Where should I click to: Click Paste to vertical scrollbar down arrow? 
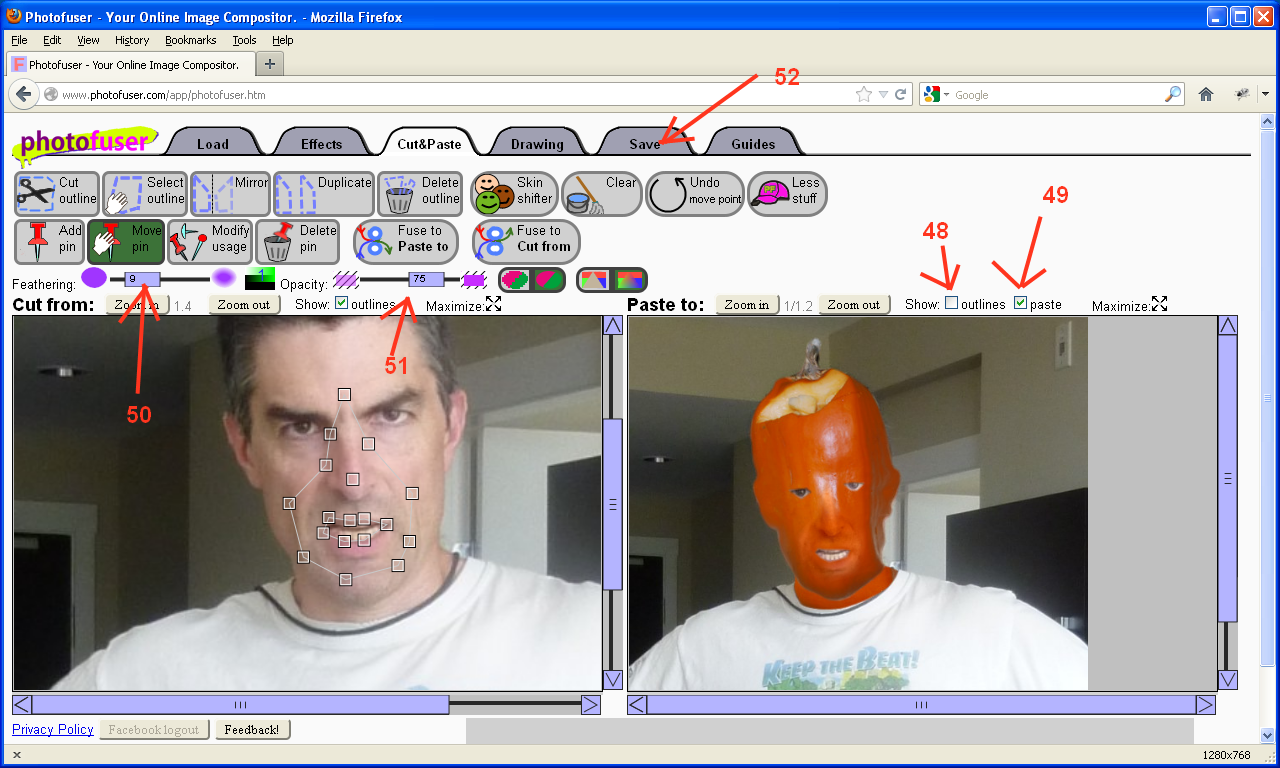point(1228,680)
